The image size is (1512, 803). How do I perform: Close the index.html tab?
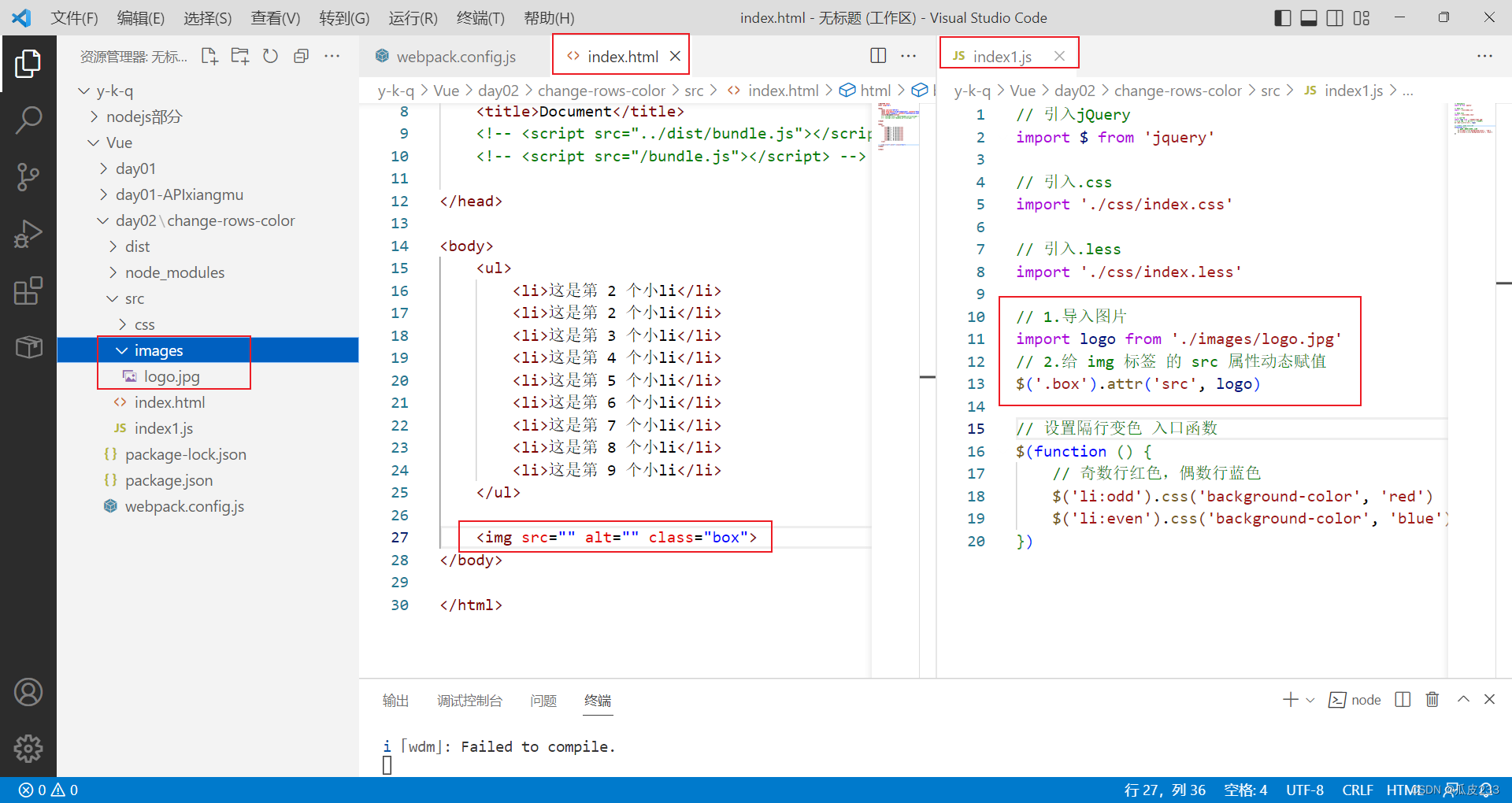[x=675, y=56]
